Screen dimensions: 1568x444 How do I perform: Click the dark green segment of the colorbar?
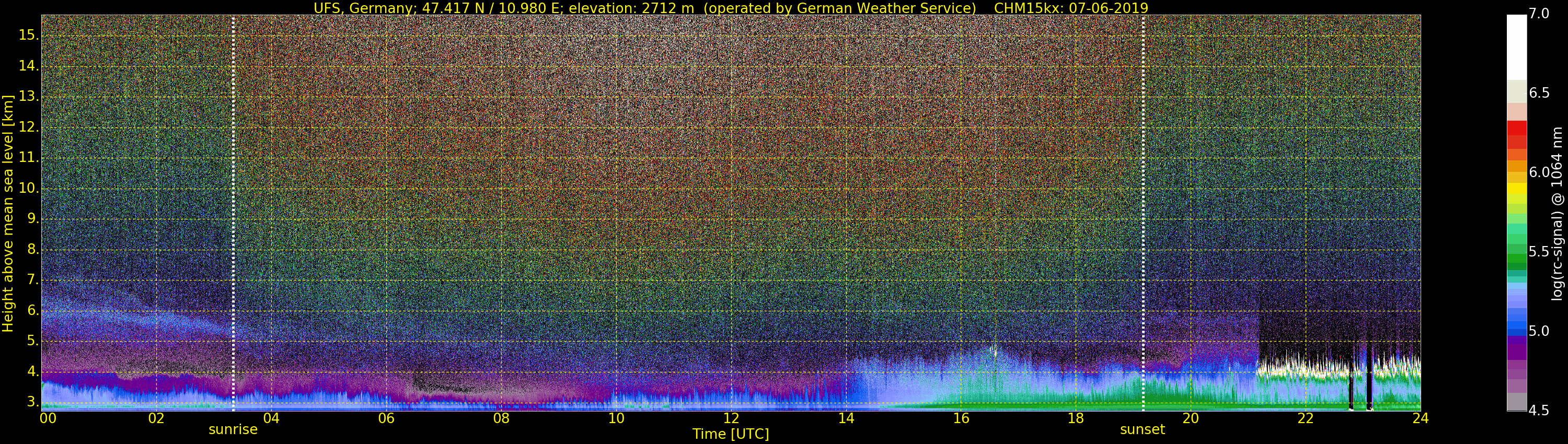click(1516, 265)
